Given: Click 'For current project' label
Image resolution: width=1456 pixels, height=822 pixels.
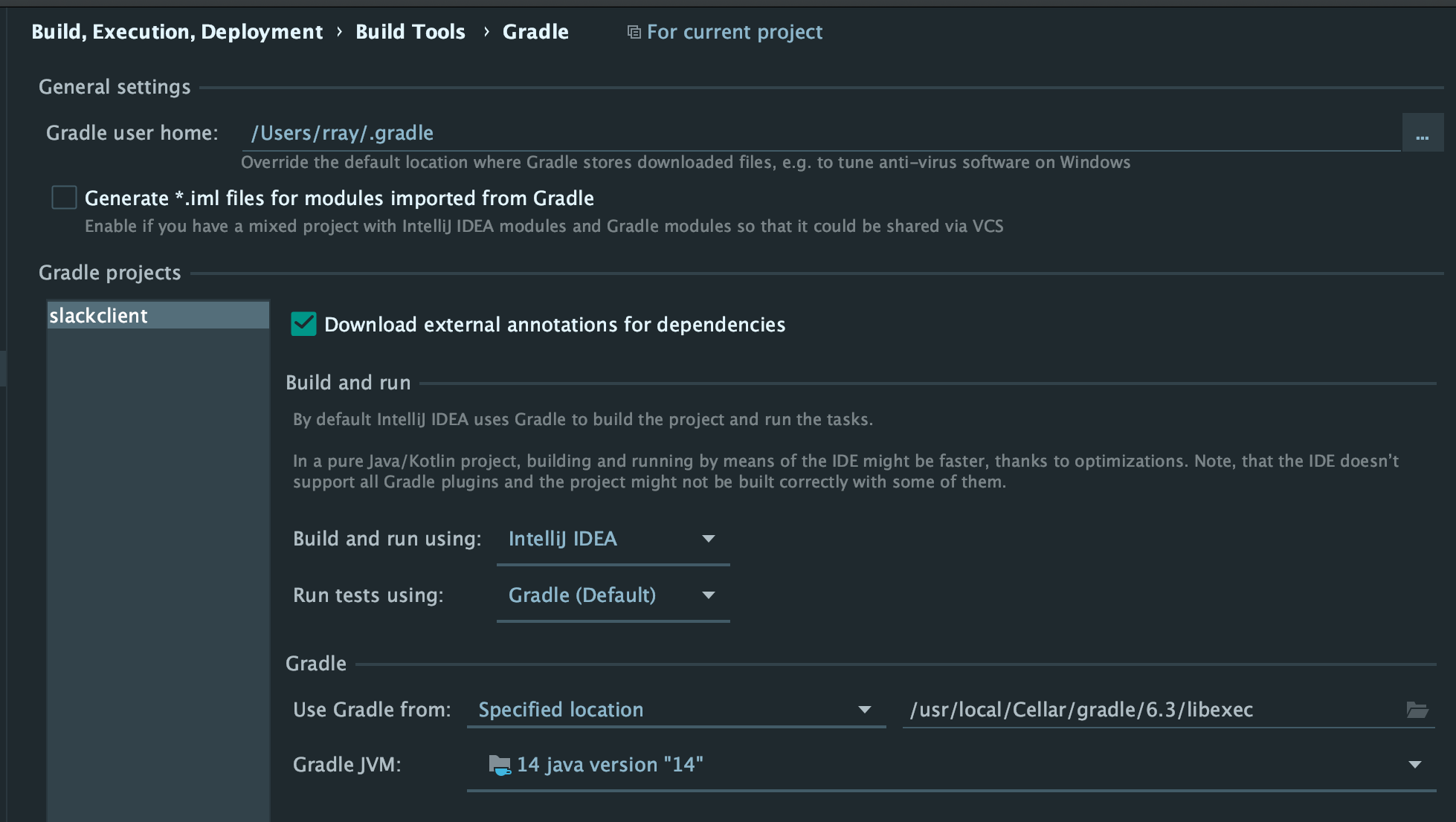Looking at the screenshot, I should (x=734, y=32).
